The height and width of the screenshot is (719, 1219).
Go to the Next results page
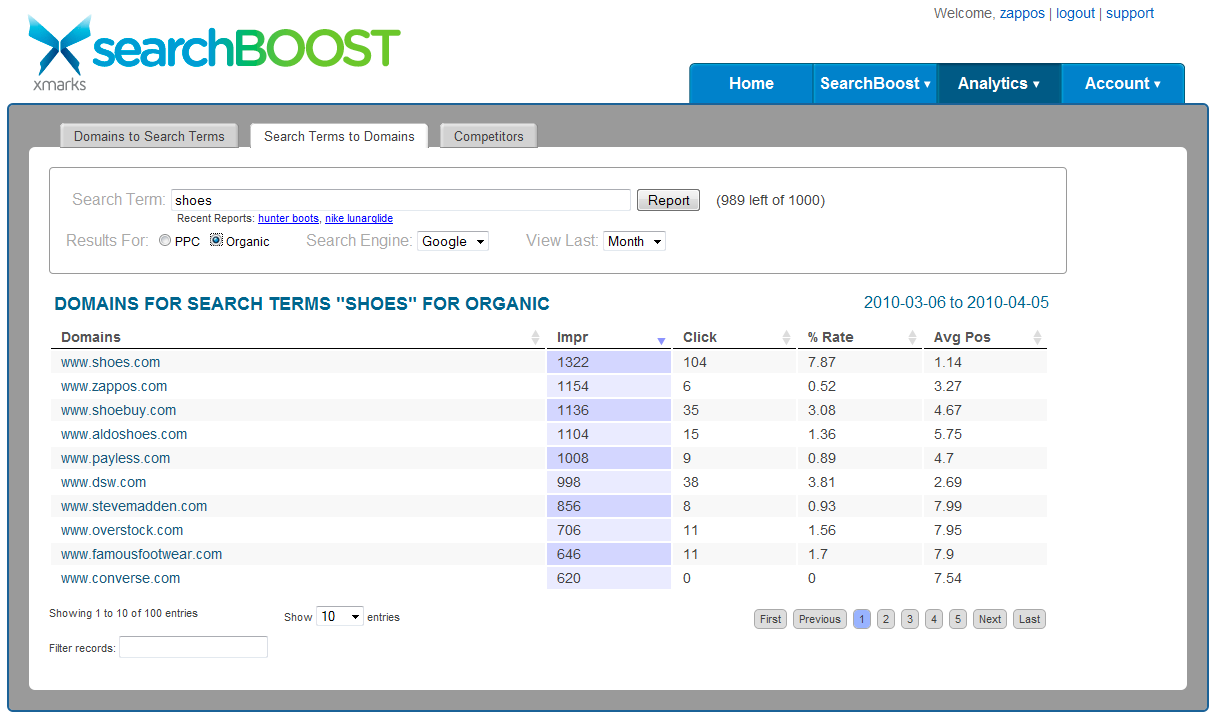(990, 619)
